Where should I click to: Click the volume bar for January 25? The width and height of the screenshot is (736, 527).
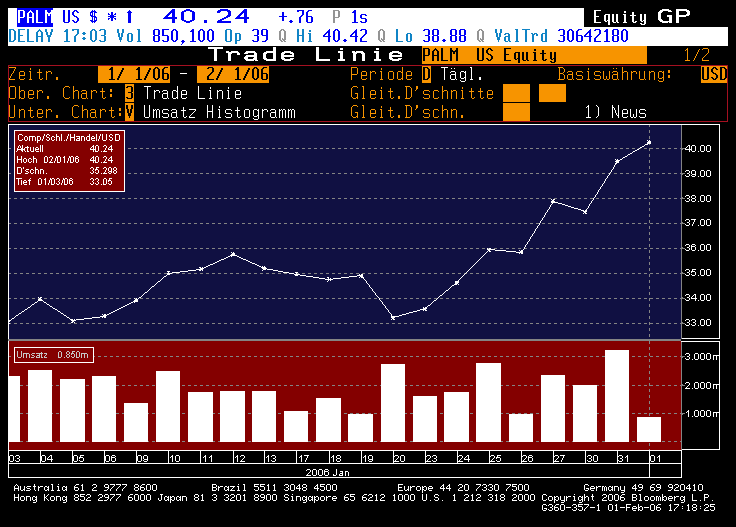[x=489, y=402]
